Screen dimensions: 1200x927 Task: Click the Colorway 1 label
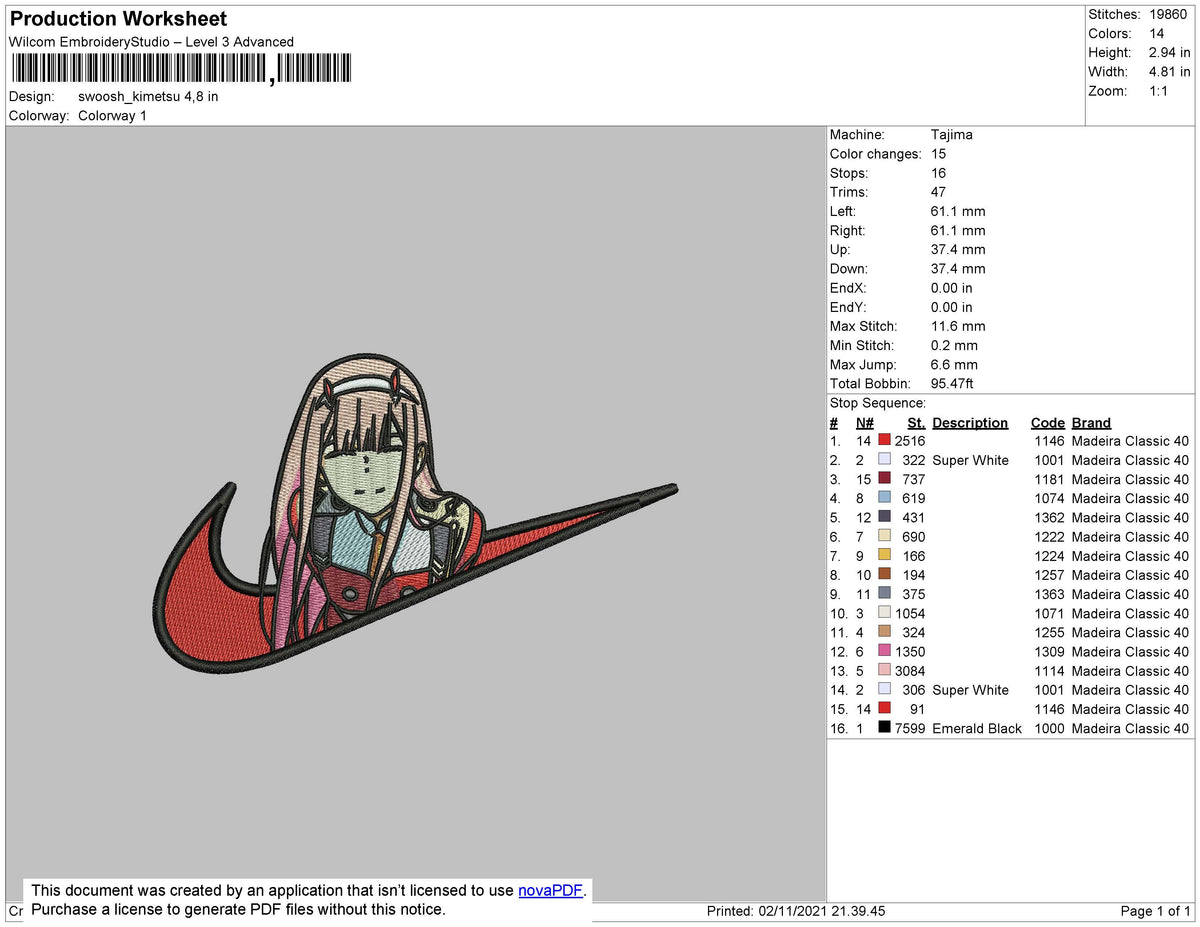(x=112, y=115)
